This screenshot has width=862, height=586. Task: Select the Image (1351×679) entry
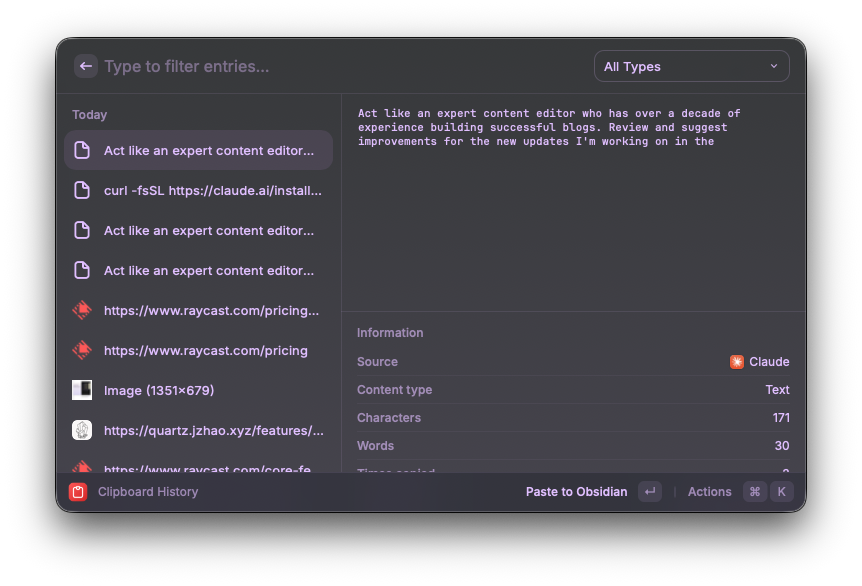point(158,390)
